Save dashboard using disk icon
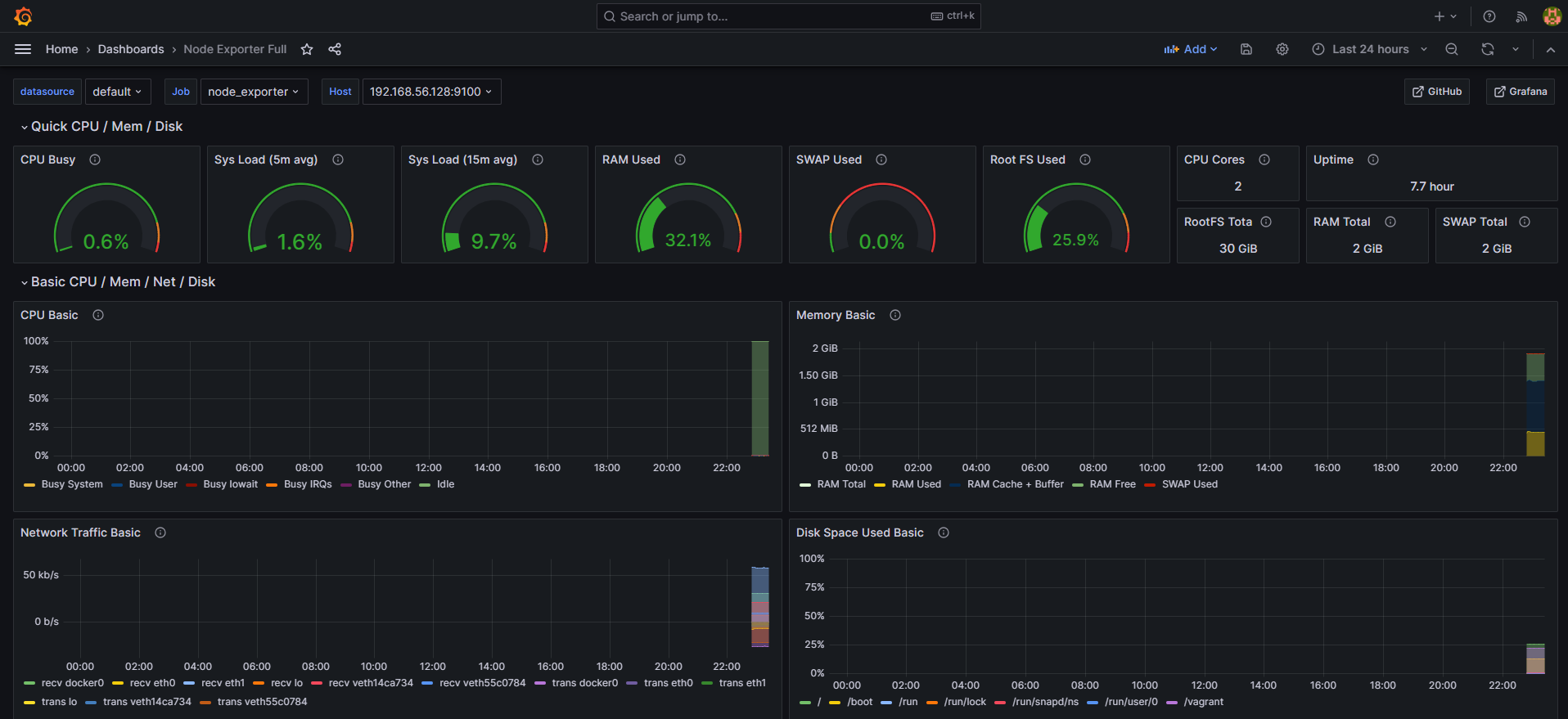 tap(1246, 49)
